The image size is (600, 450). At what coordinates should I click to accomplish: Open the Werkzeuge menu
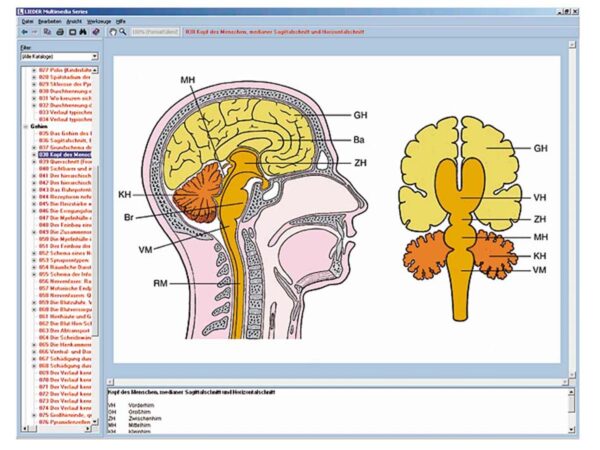(x=99, y=22)
